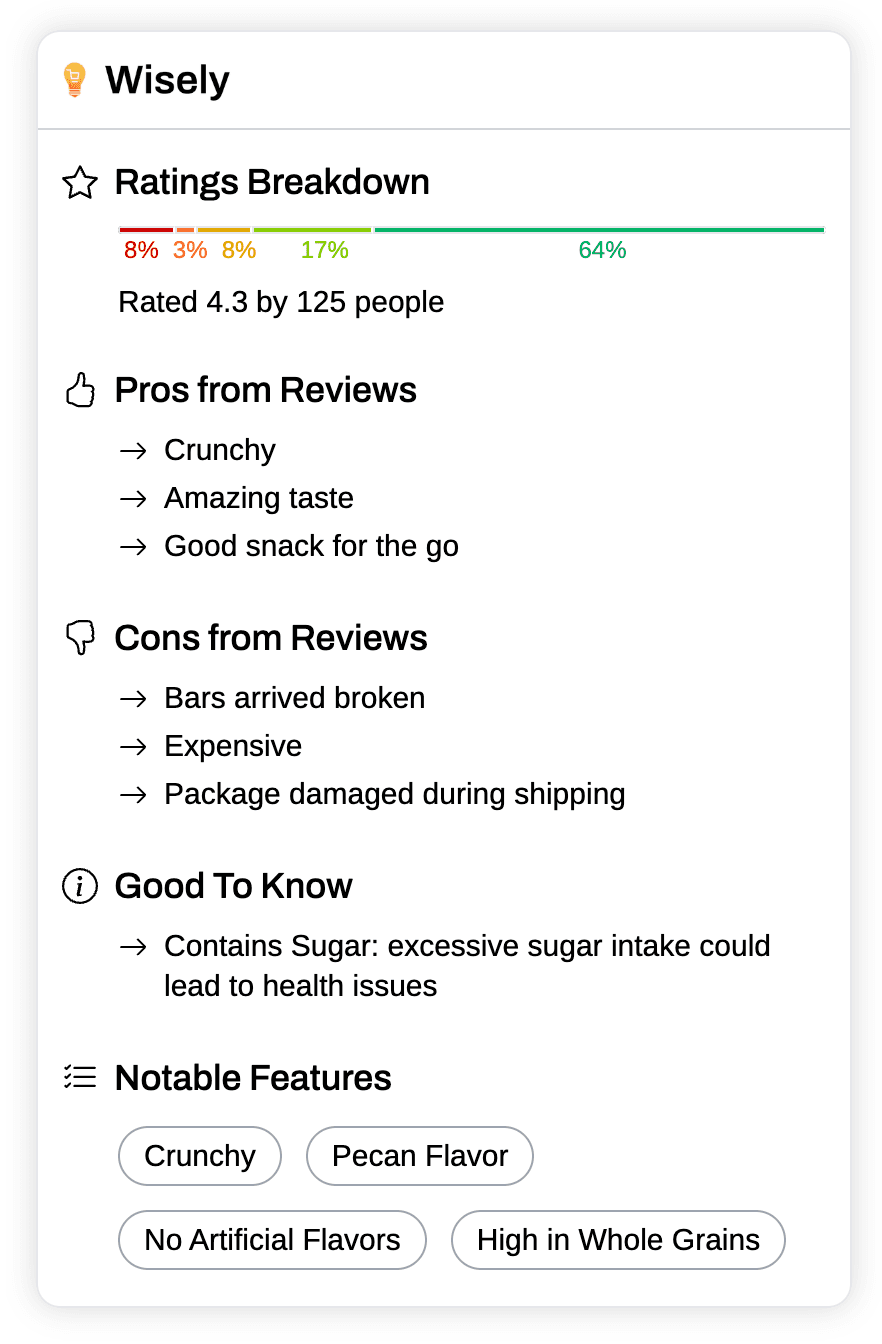
Task: Click the Rated 4.3 by 125 people text
Action: pyautogui.click(x=281, y=302)
